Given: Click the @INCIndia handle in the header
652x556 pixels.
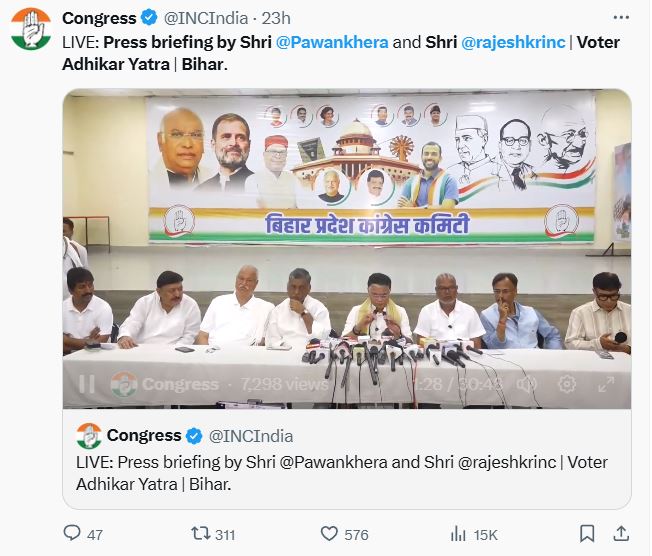Looking at the screenshot, I should pos(206,18).
